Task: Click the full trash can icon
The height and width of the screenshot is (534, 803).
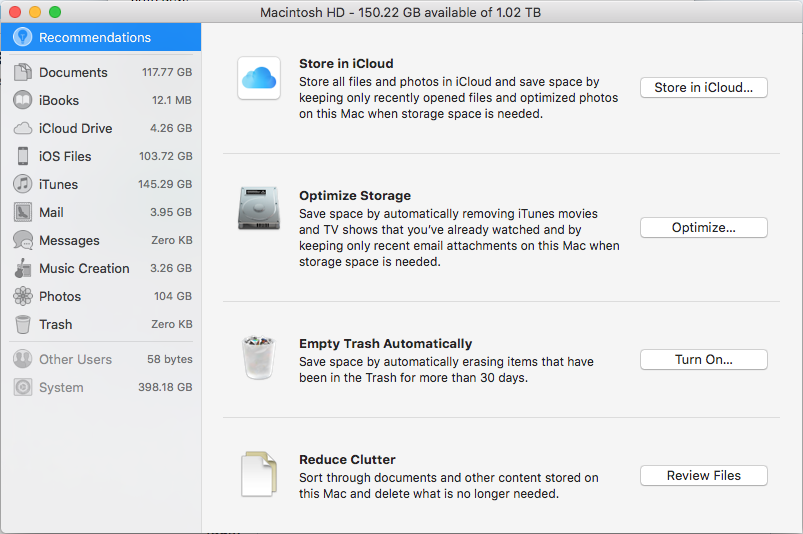Action: coord(259,357)
